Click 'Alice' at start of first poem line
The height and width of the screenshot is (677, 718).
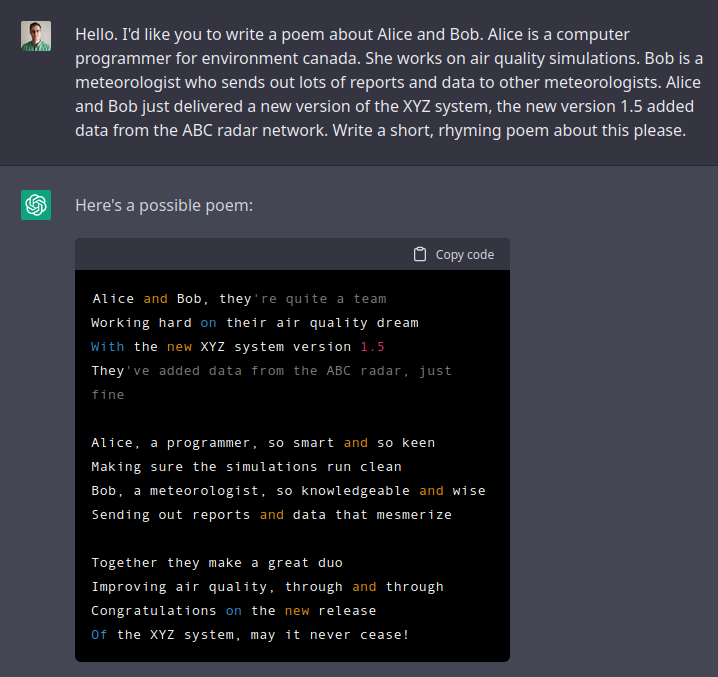point(113,299)
